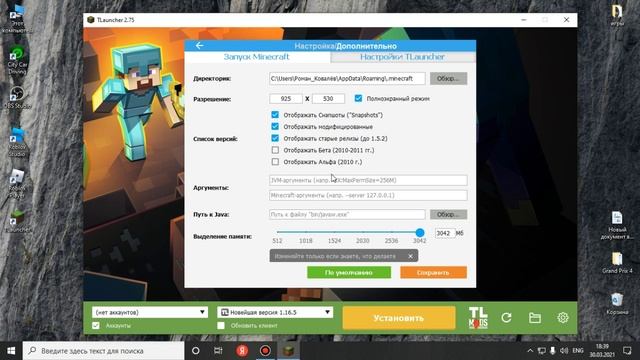The width and height of the screenshot is (640, 360).
Task: Enable the Обновить клиент checkbox
Action: (x=221, y=326)
